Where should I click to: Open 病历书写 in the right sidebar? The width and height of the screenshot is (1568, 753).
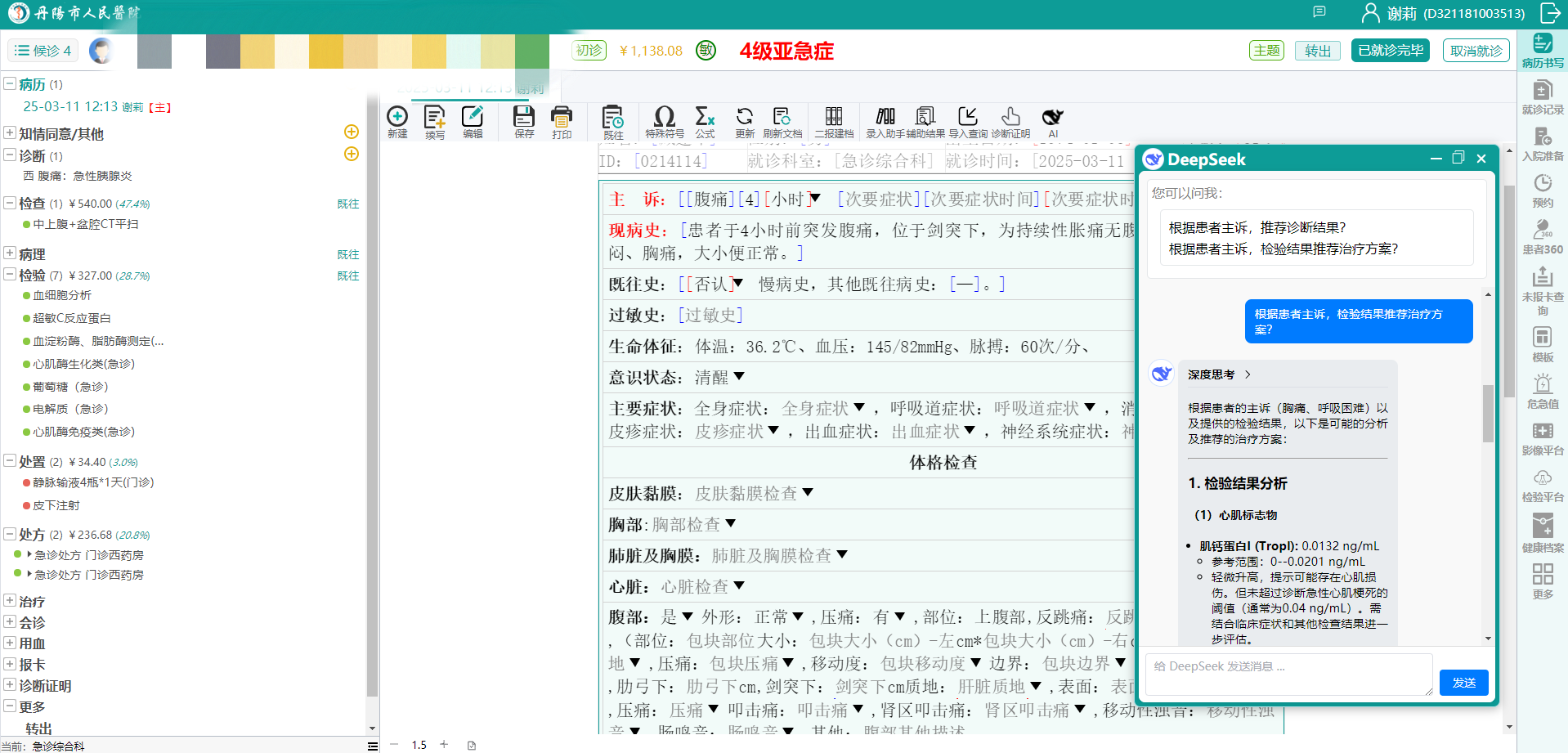(1543, 52)
